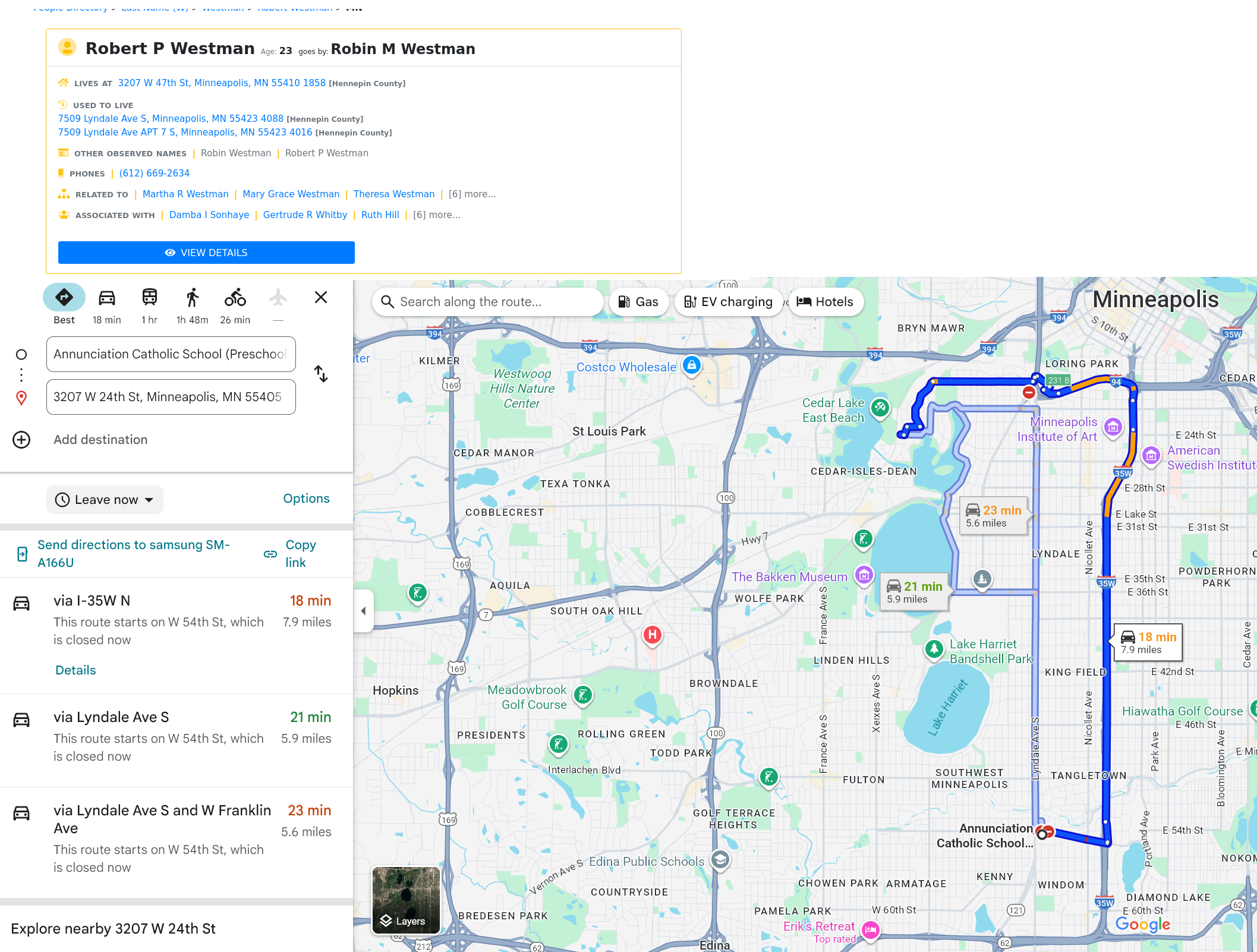Image resolution: width=1257 pixels, height=952 pixels.
Task: Toggle EV charging filter chip
Action: click(729, 302)
